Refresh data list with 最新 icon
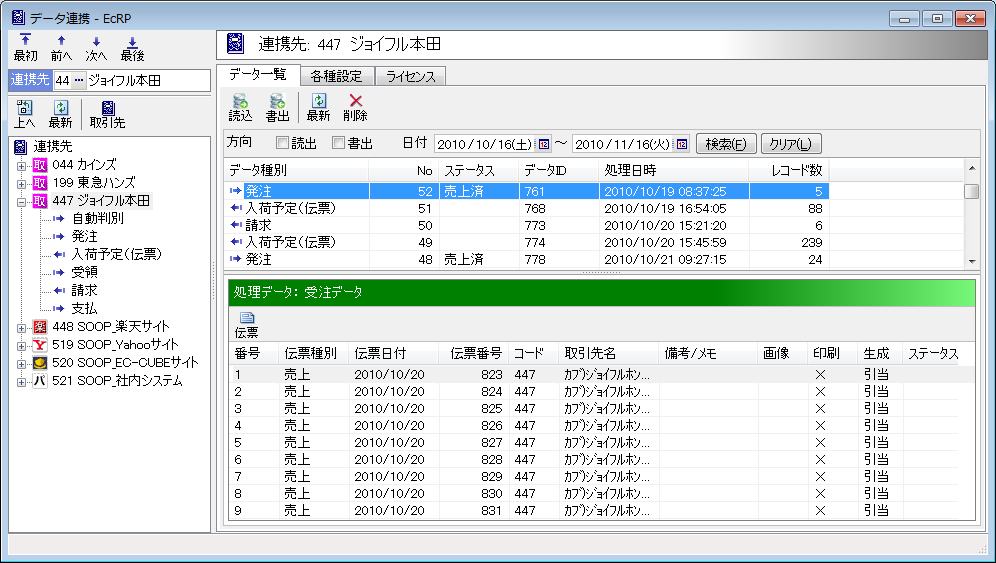This screenshot has width=996, height=563. coord(318,107)
